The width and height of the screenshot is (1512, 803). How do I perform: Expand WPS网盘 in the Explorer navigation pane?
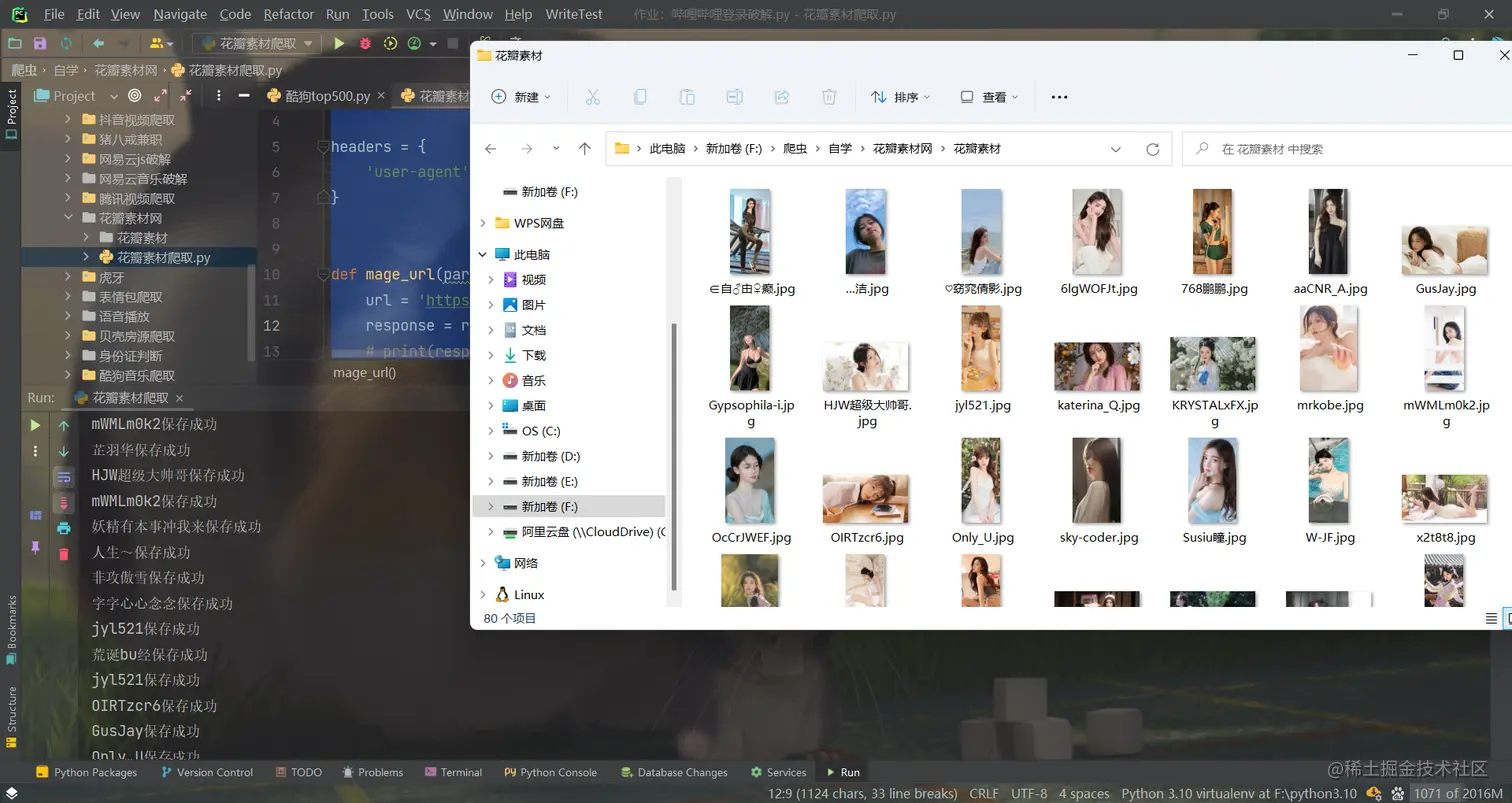(x=483, y=223)
